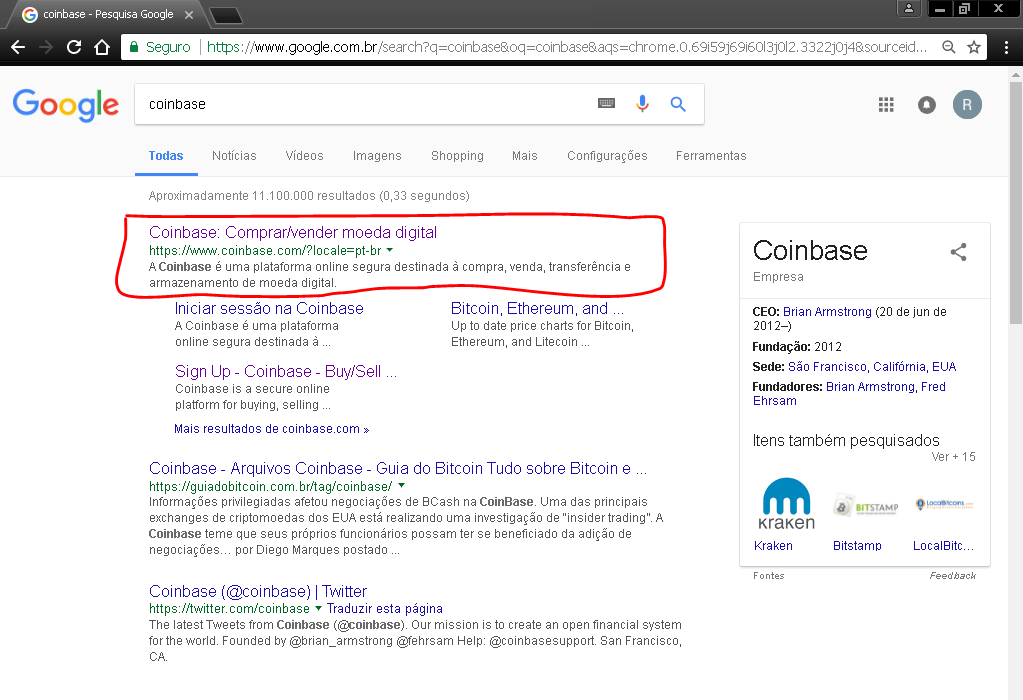This screenshot has width=1023, height=700.
Task: Bookmark this page with the star
Action: 973,47
